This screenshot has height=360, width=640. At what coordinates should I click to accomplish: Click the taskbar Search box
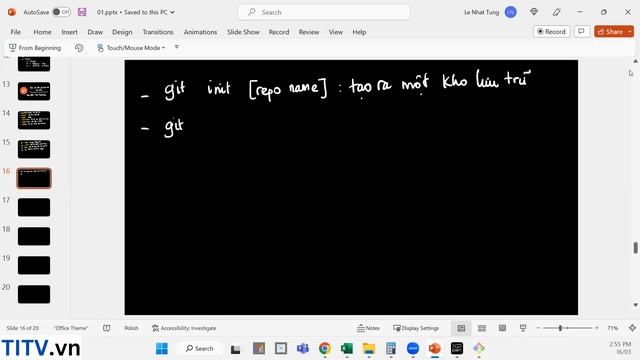199,349
